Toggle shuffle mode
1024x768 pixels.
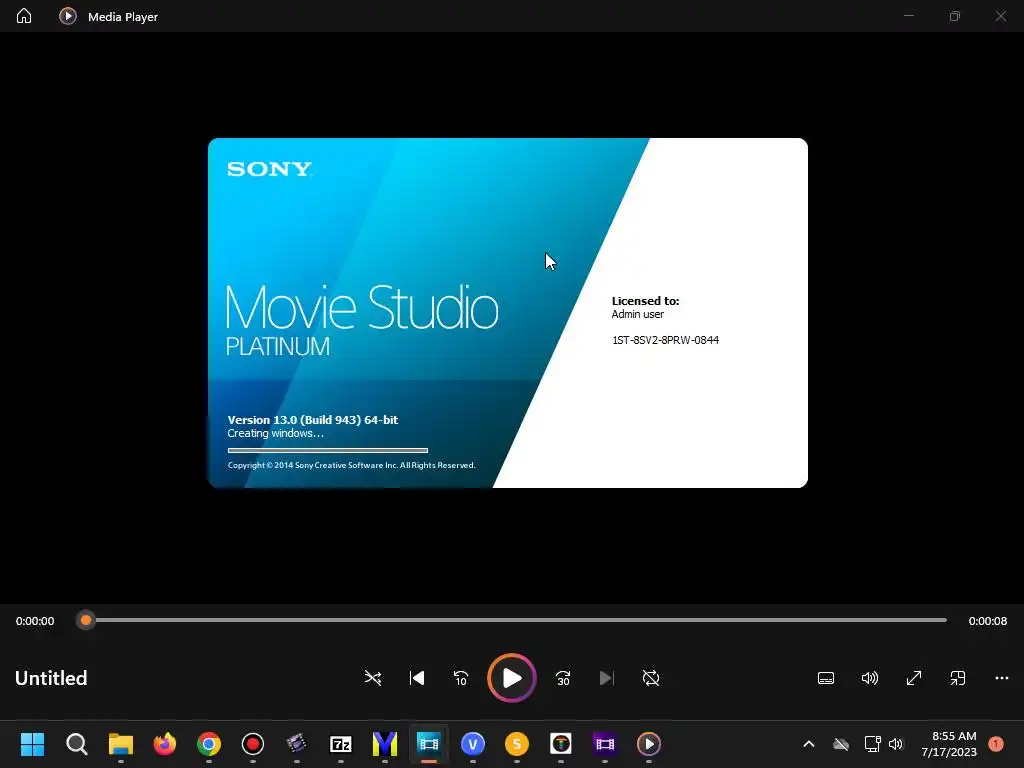(373, 678)
